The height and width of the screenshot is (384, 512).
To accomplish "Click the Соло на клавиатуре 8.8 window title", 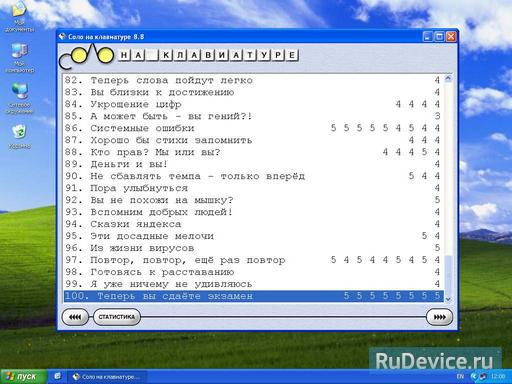I will pos(106,37).
